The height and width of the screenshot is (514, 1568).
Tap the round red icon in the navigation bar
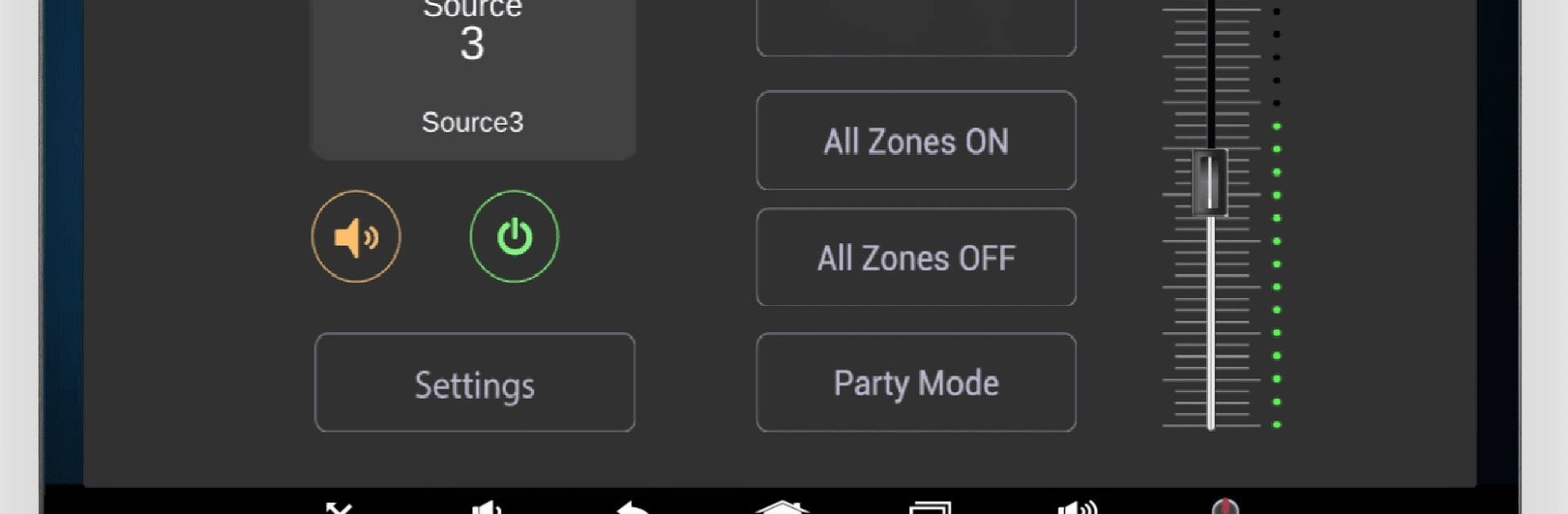pos(1225,506)
